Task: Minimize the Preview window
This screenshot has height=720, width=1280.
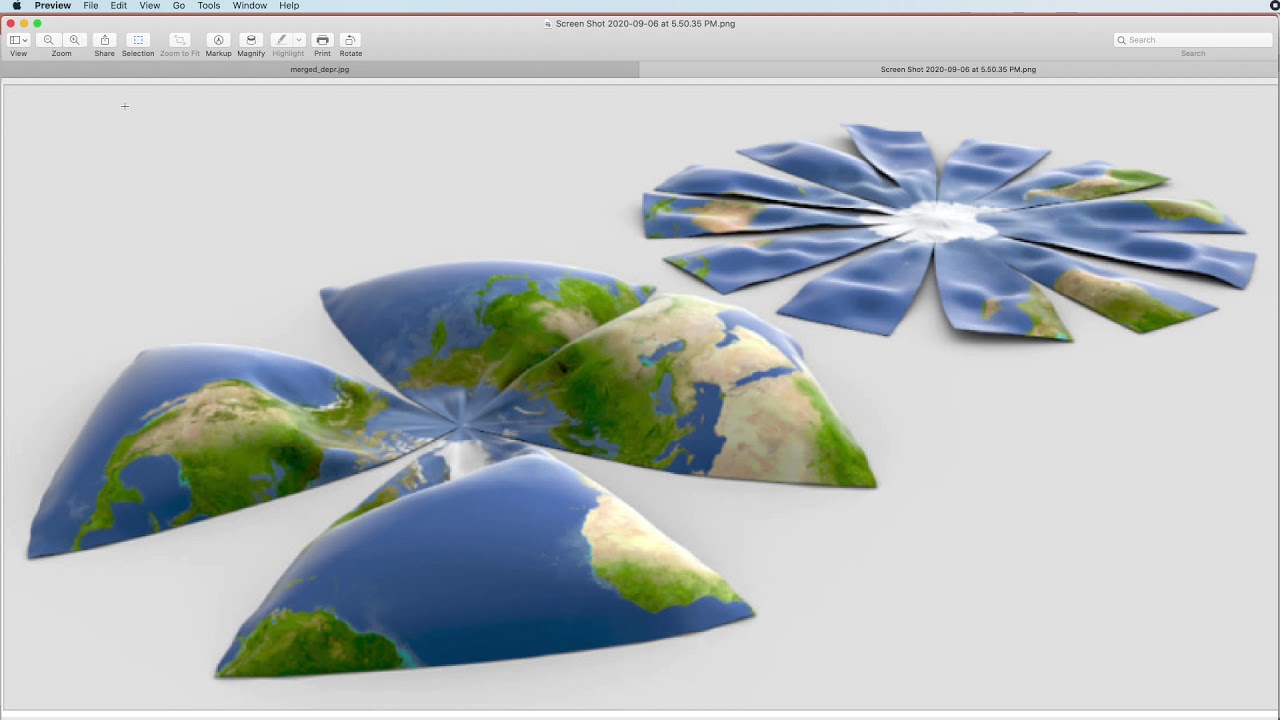Action: [24, 23]
